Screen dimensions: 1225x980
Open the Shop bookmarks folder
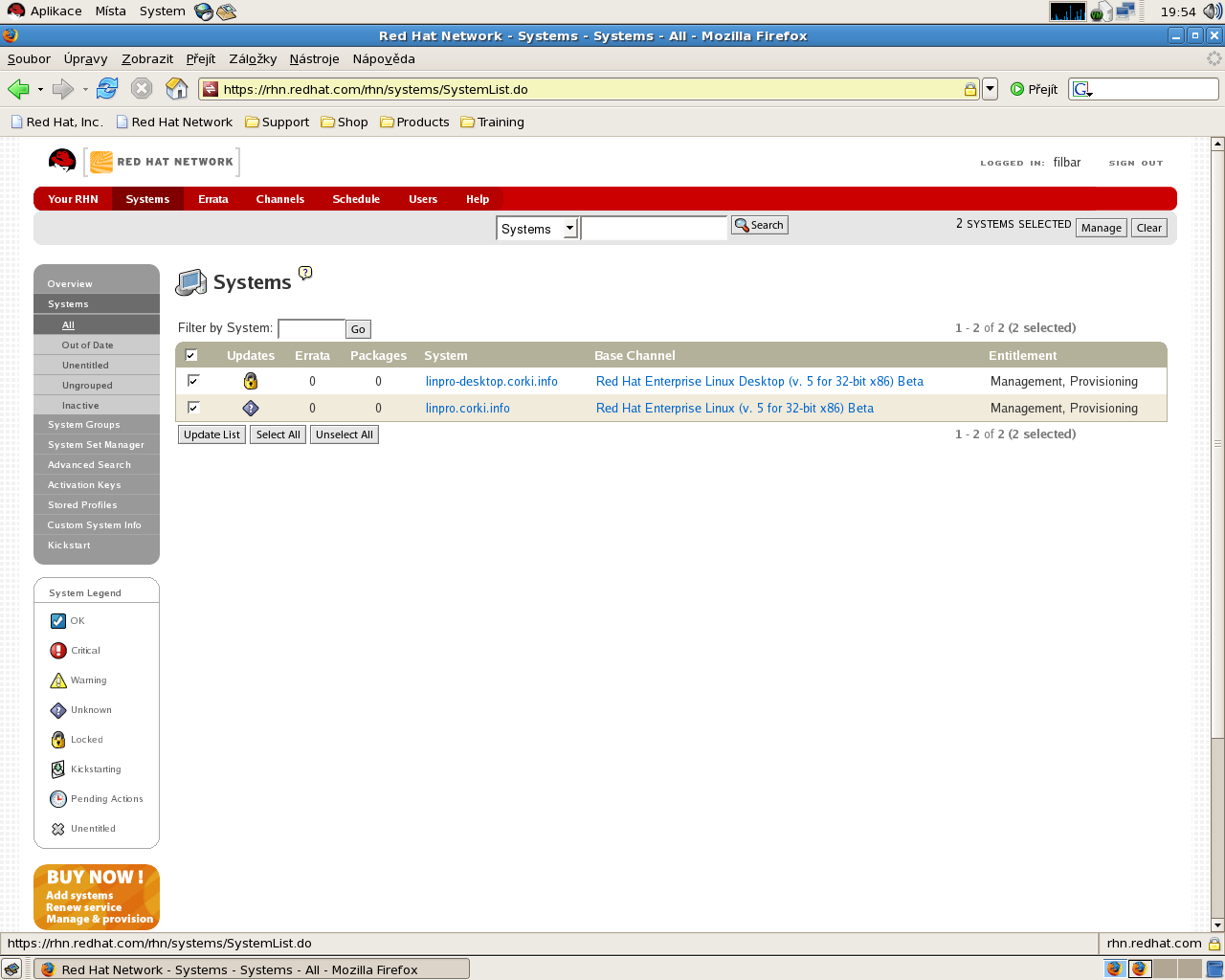pyautogui.click(x=345, y=122)
